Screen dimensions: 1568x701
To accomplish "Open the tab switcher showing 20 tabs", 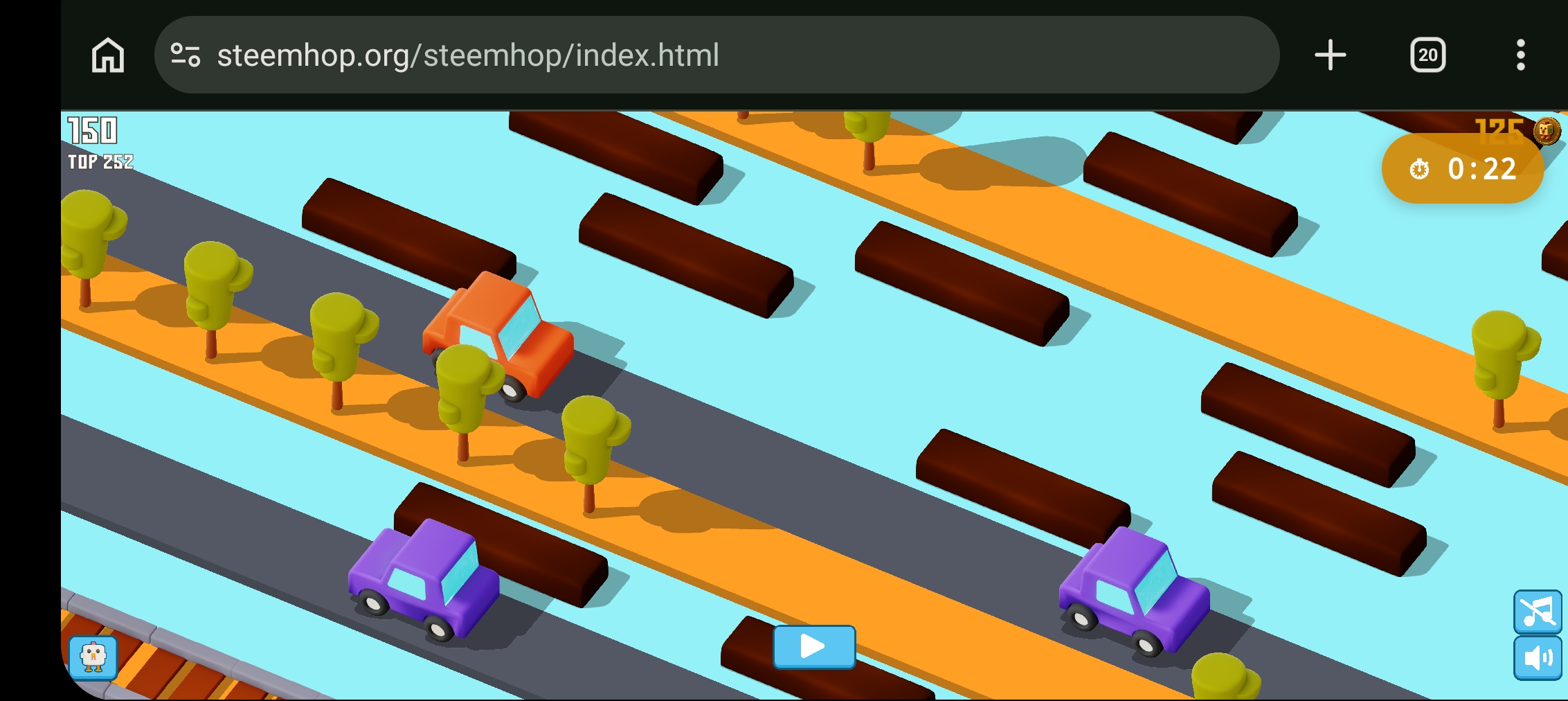I will click(1427, 55).
